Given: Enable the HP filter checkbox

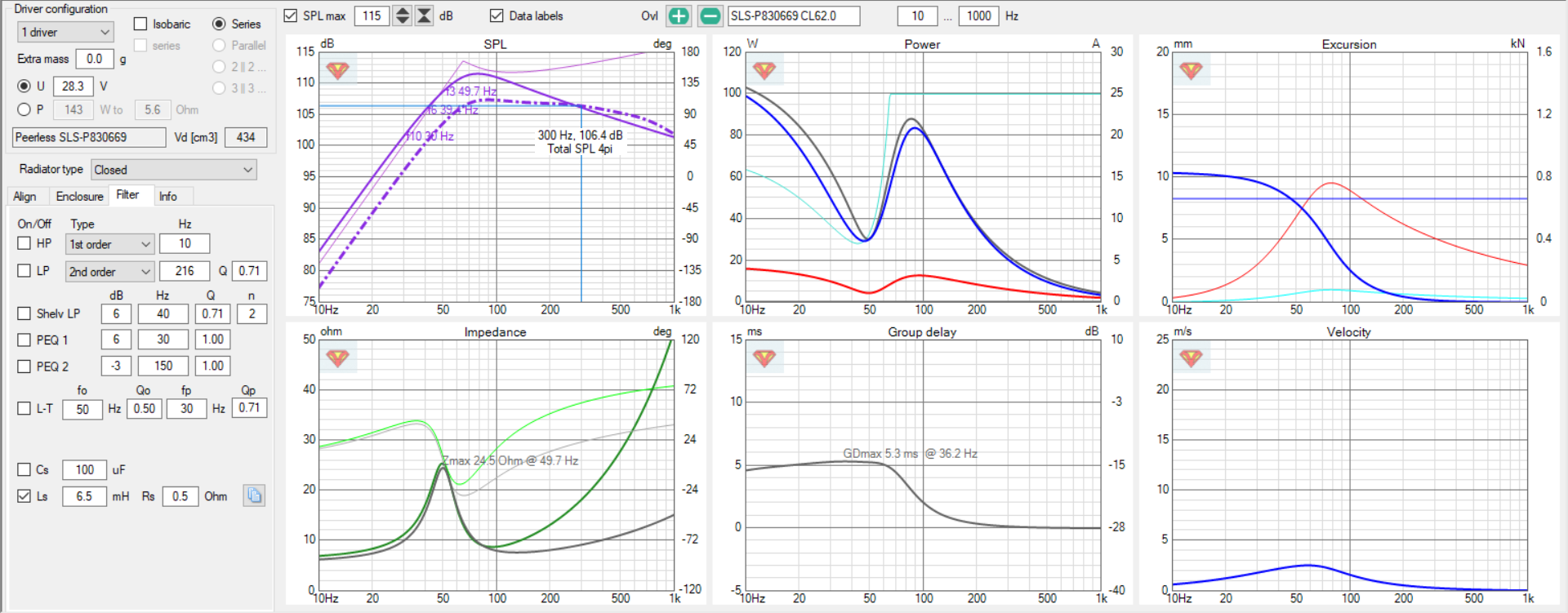Looking at the screenshot, I should [24, 243].
